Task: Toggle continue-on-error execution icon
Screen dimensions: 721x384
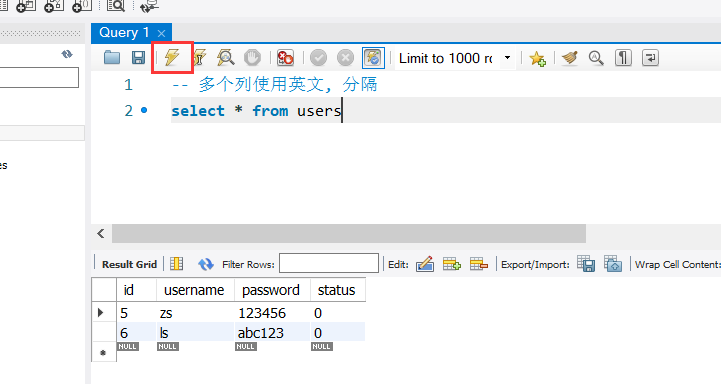Action: coord(285,58)
